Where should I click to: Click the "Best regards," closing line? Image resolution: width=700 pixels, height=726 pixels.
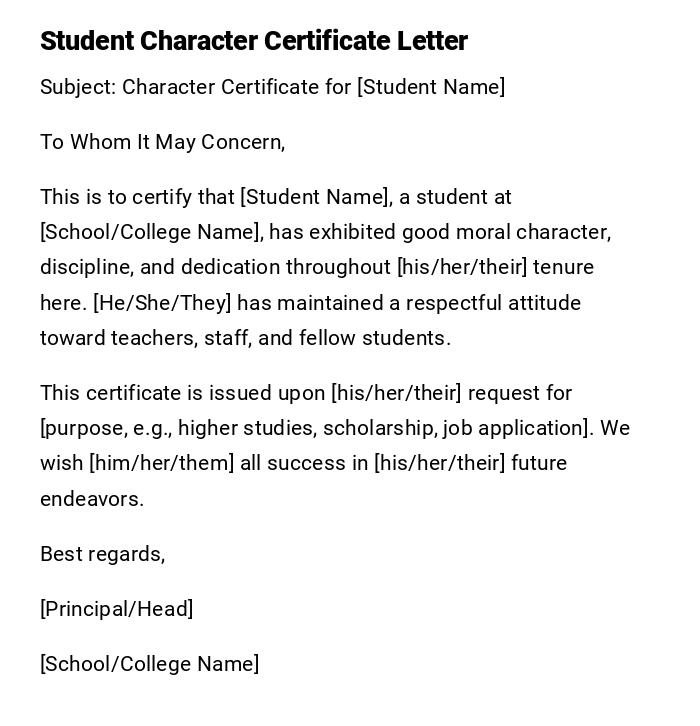click(x=102, y=554)
